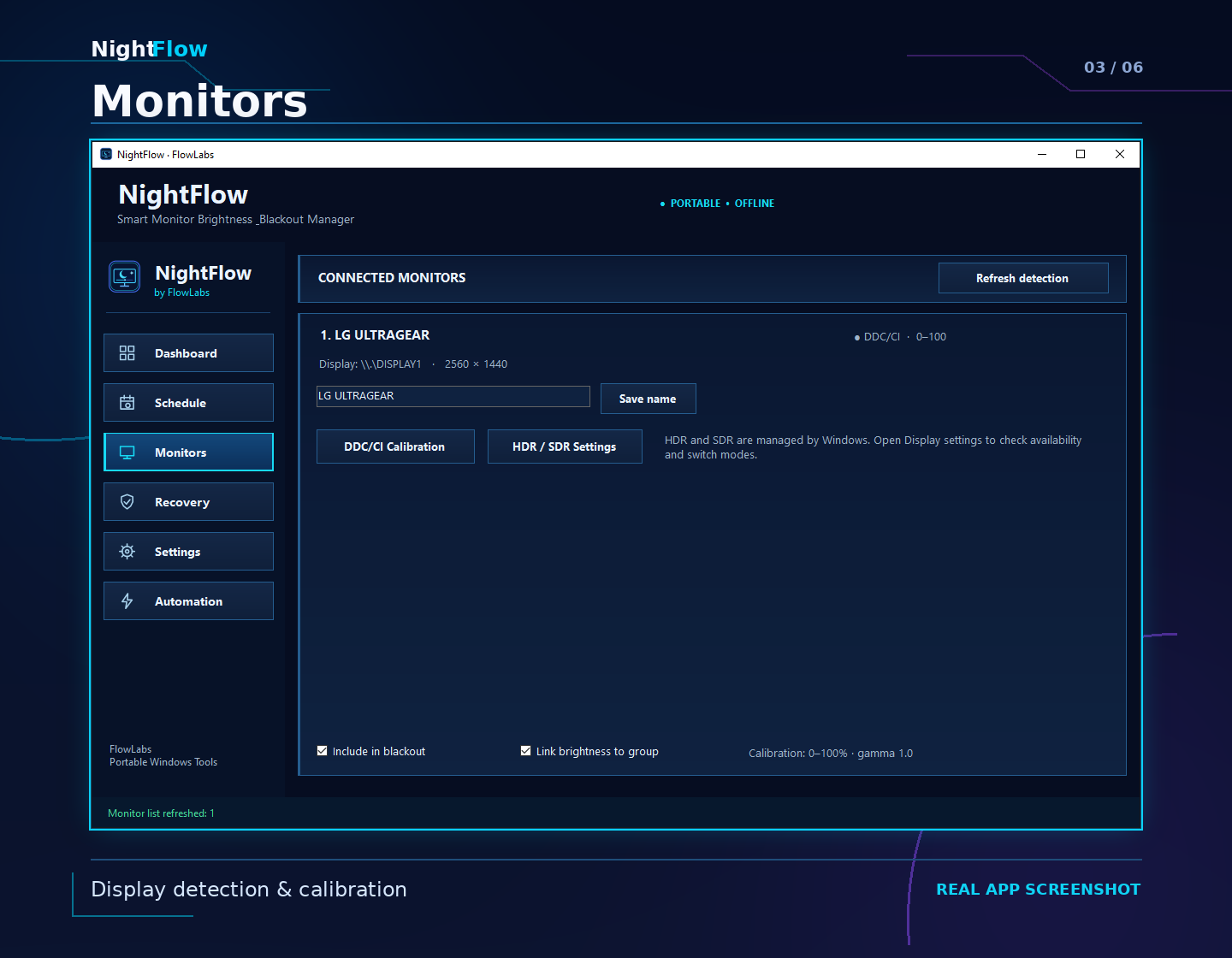This screenshot has width=1232, height=958.
Task: Click the Monitors display icon
Action: click(x=127, y=452)
